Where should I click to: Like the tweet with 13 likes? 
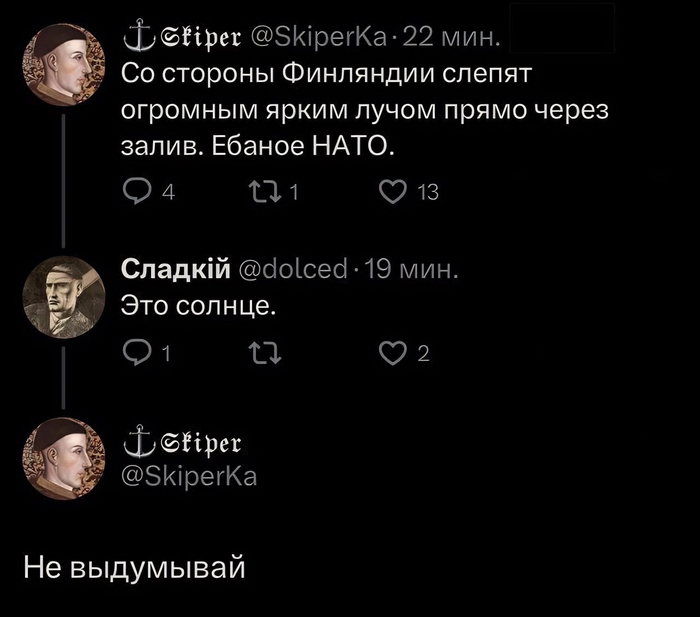pyautogui.click(x=393, y=193)
